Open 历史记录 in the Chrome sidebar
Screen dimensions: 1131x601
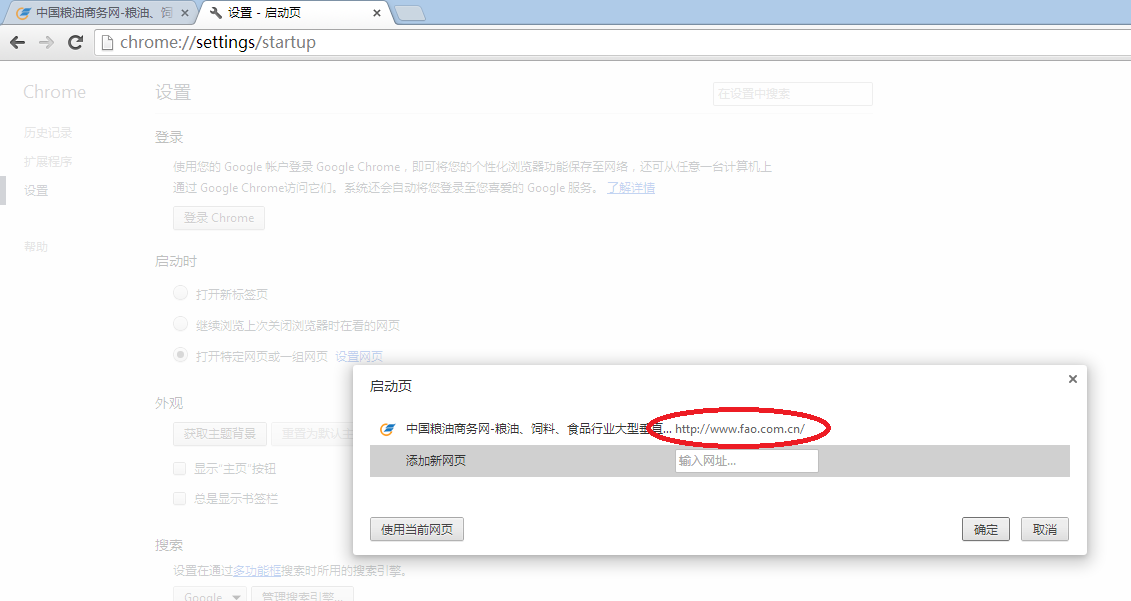pyautogui.click(x=48, y=133)
